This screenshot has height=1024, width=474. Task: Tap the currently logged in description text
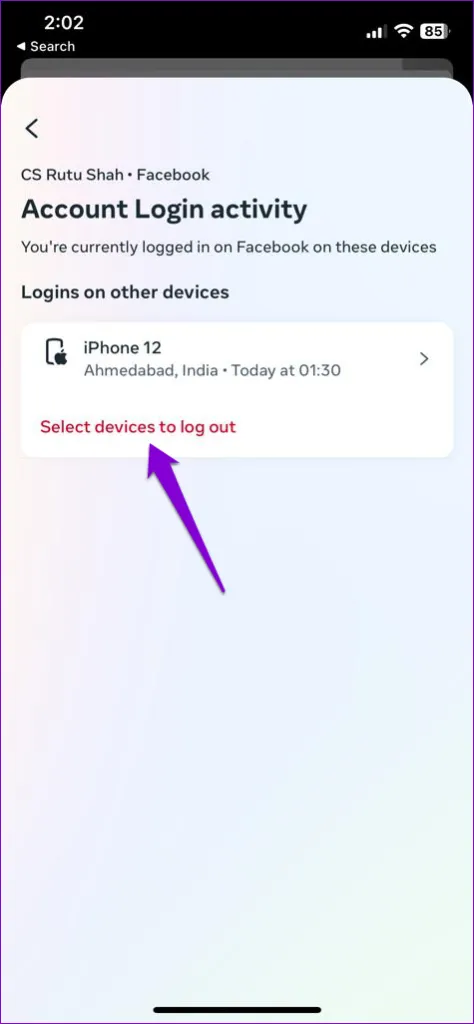(229, 248)
